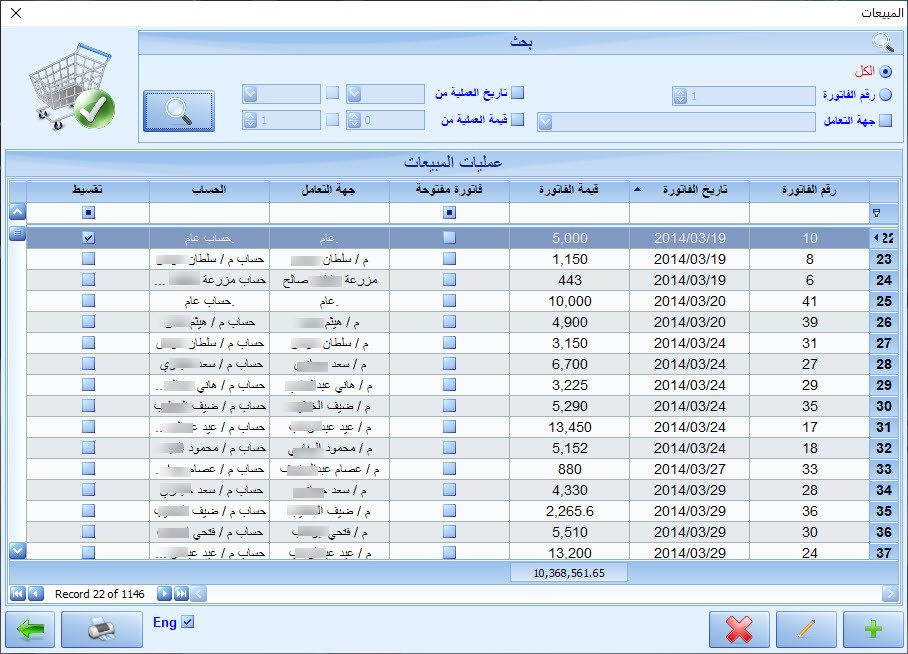908x654 pixels.
Task: Go to the first record button
Action: 19,592
